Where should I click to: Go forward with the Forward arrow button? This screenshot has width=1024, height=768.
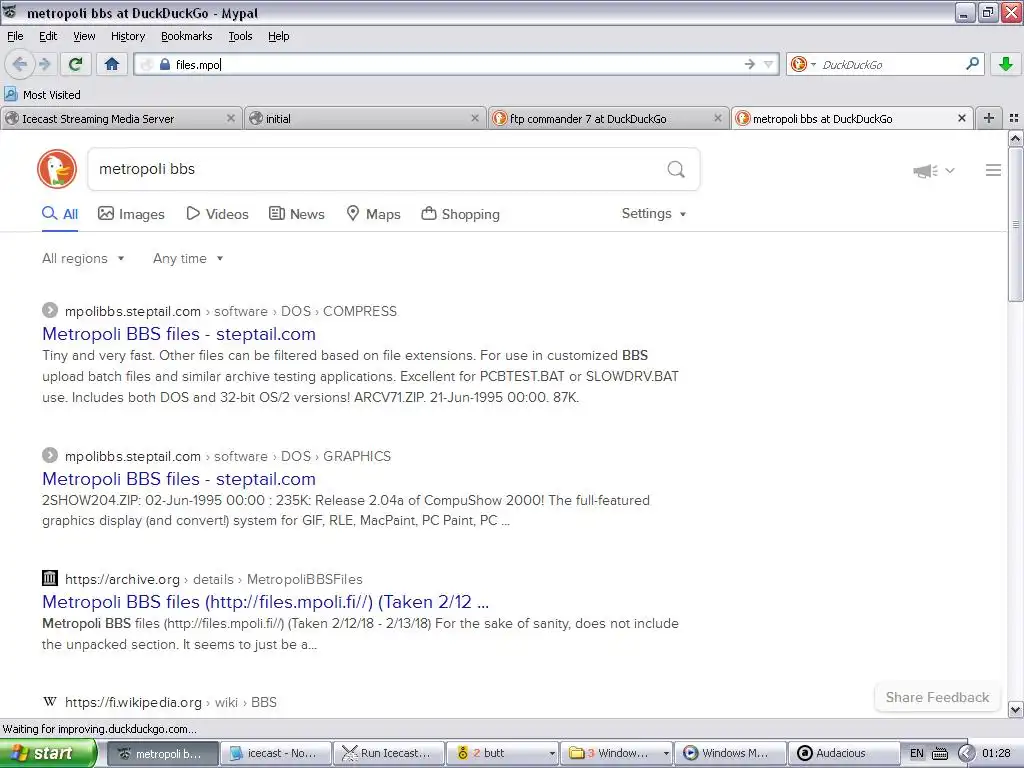pos(44,64)
